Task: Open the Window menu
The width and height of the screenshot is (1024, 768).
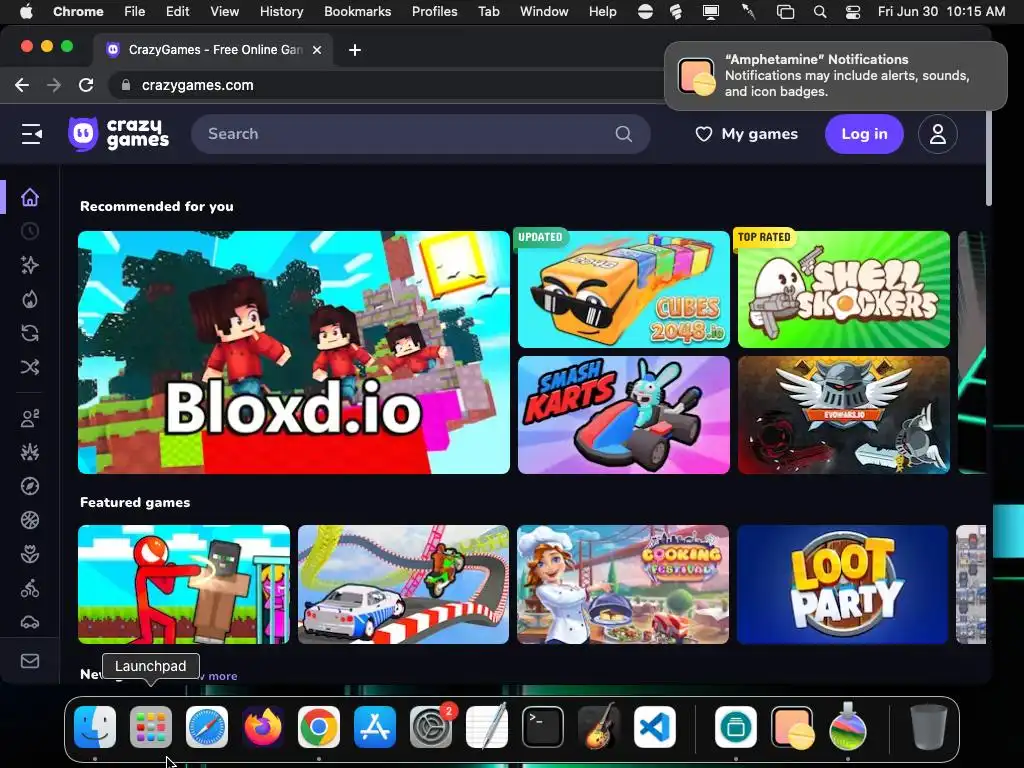Action: pyautogui.click(x=543, y=11)
